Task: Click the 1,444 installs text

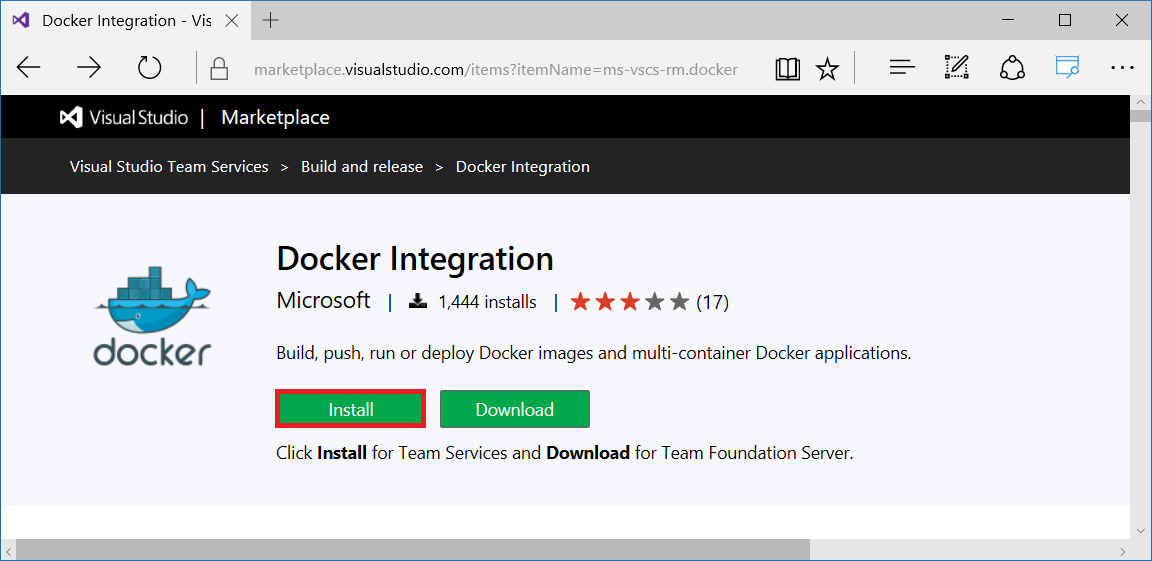Action: coord(487,302)
